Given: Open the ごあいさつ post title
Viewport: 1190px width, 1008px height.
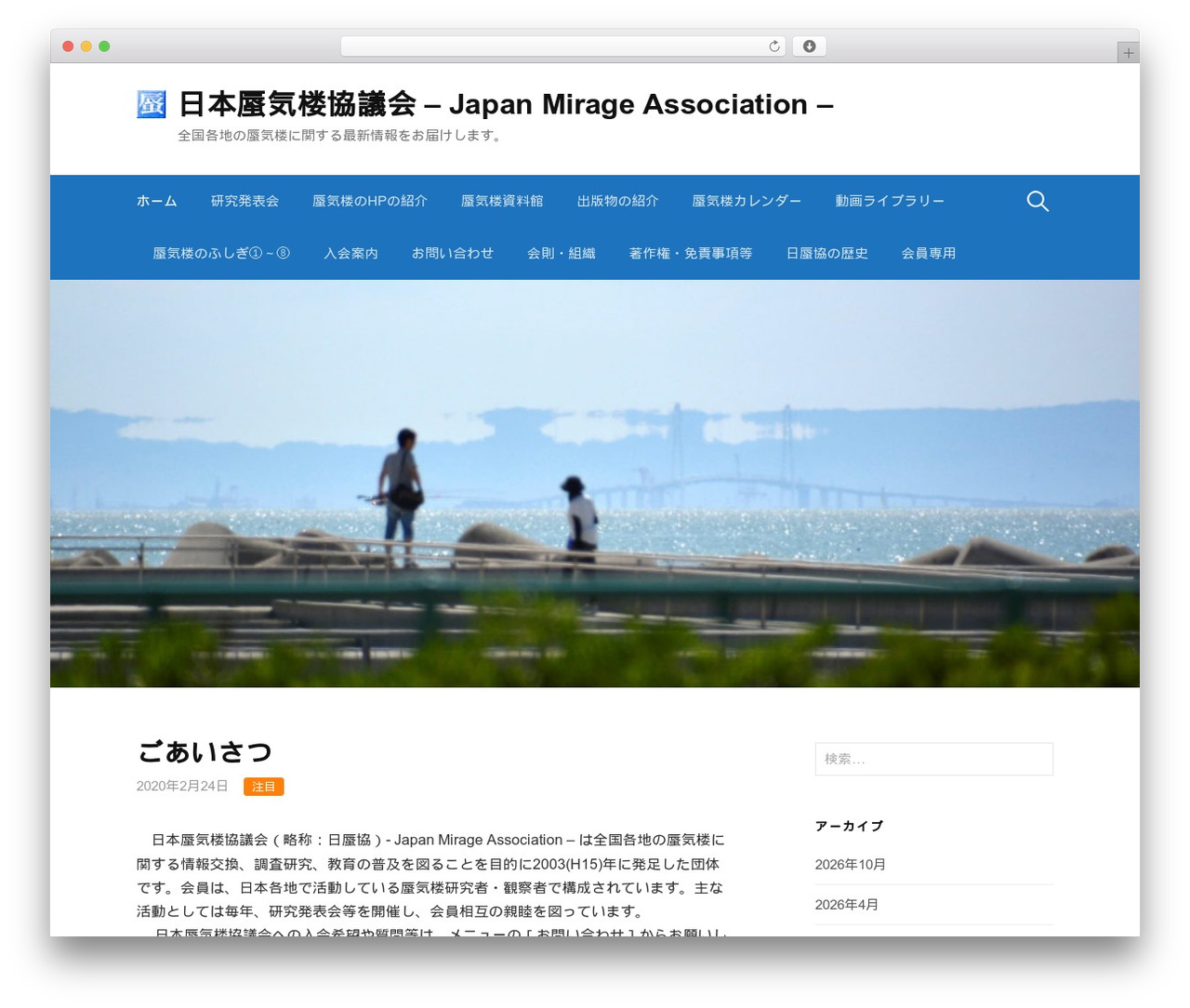Looking at the screenshot, I should coord(205,751).
